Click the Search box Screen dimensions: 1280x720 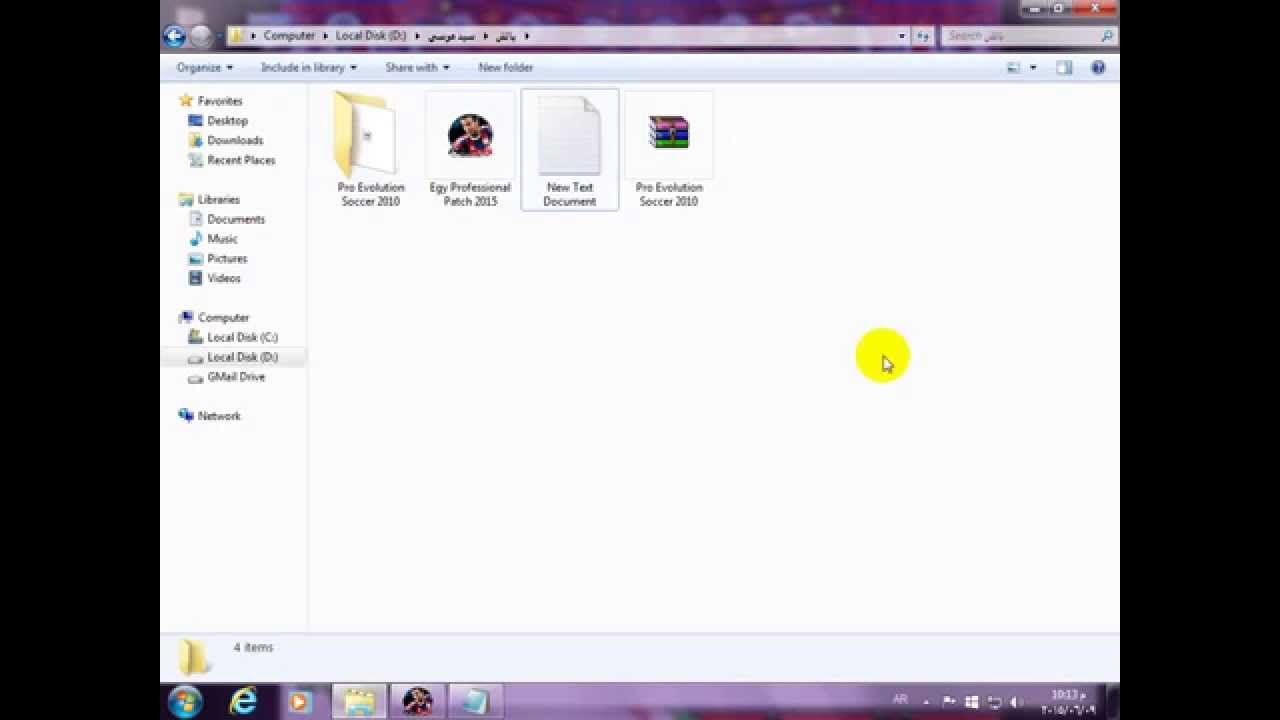(1029, 36)
